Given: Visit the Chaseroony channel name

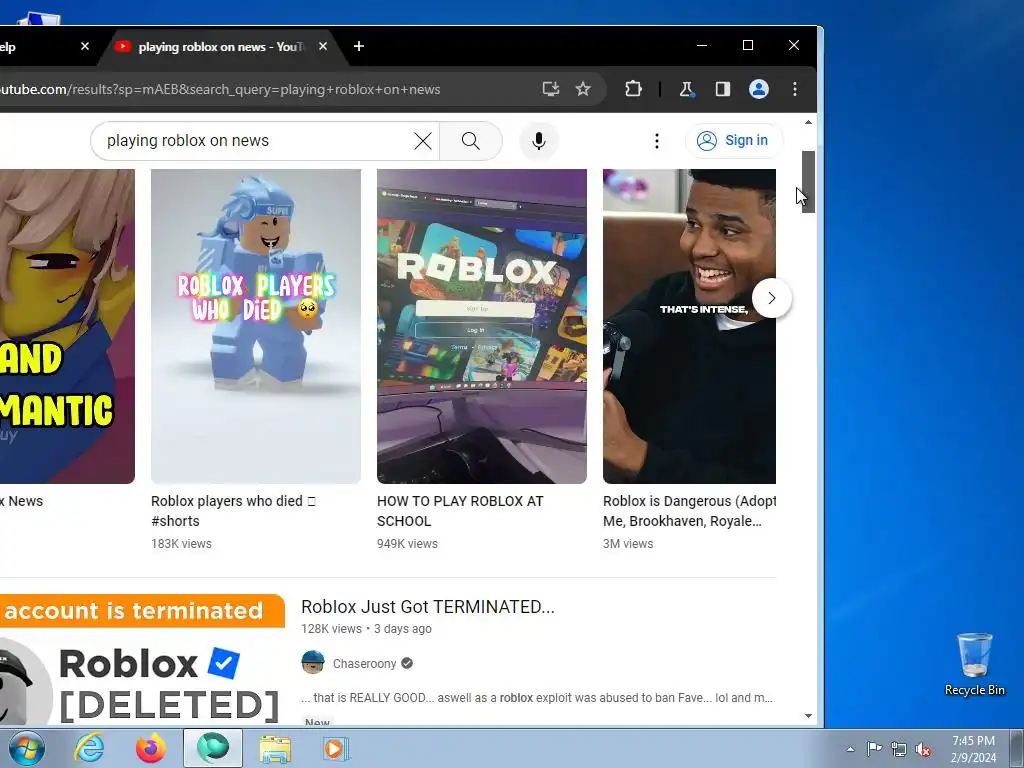Looking at the screenshot, I should coord(364,664).
